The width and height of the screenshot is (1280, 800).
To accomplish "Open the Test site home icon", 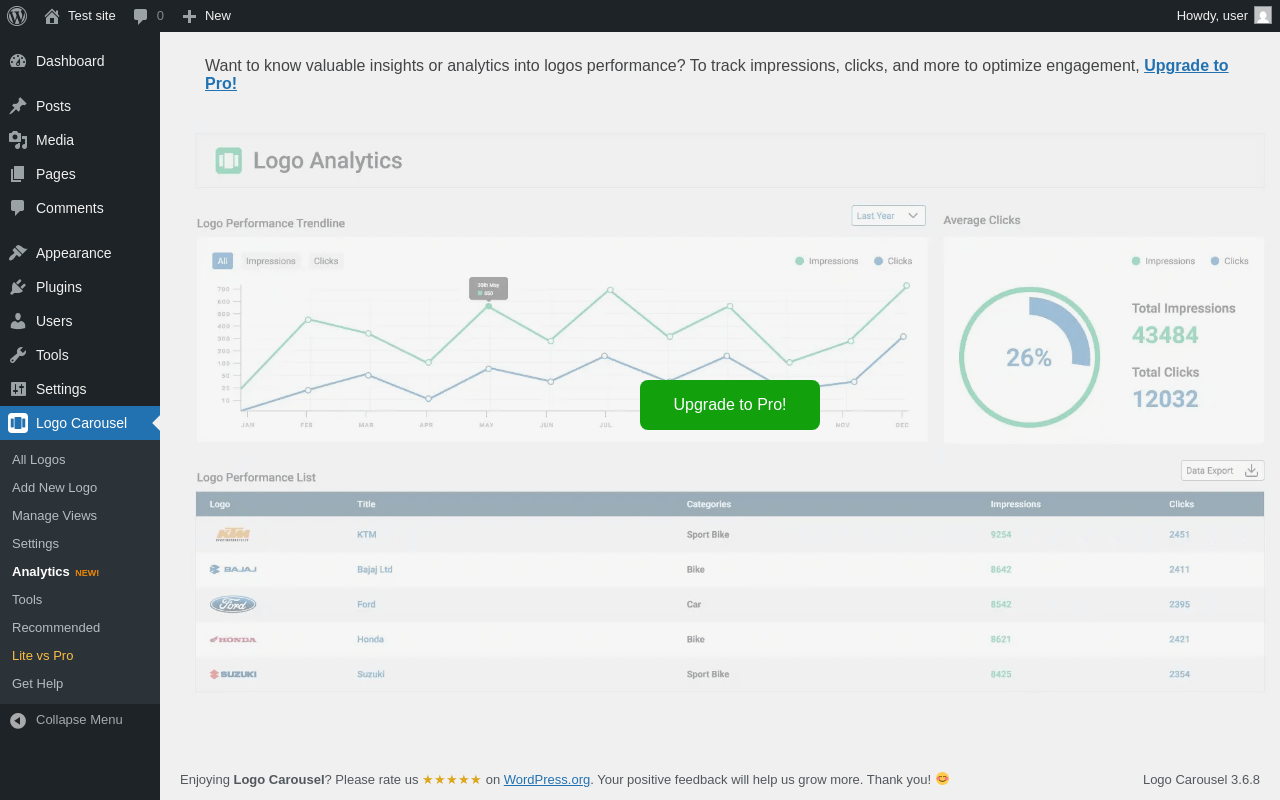I will [x=52, y=16].
